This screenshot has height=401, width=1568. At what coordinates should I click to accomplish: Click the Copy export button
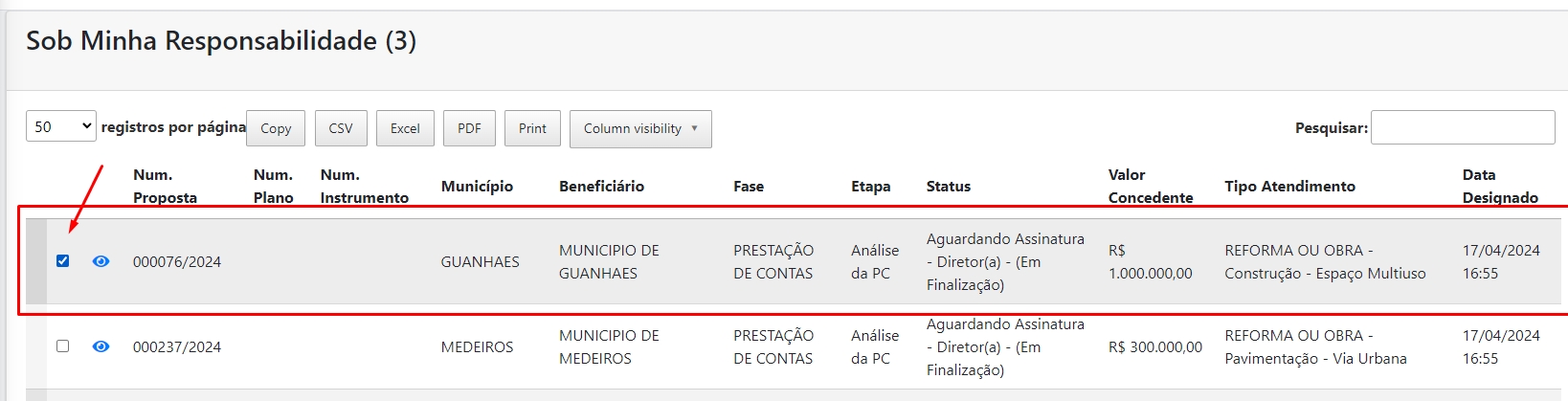(x=276, y=129)
